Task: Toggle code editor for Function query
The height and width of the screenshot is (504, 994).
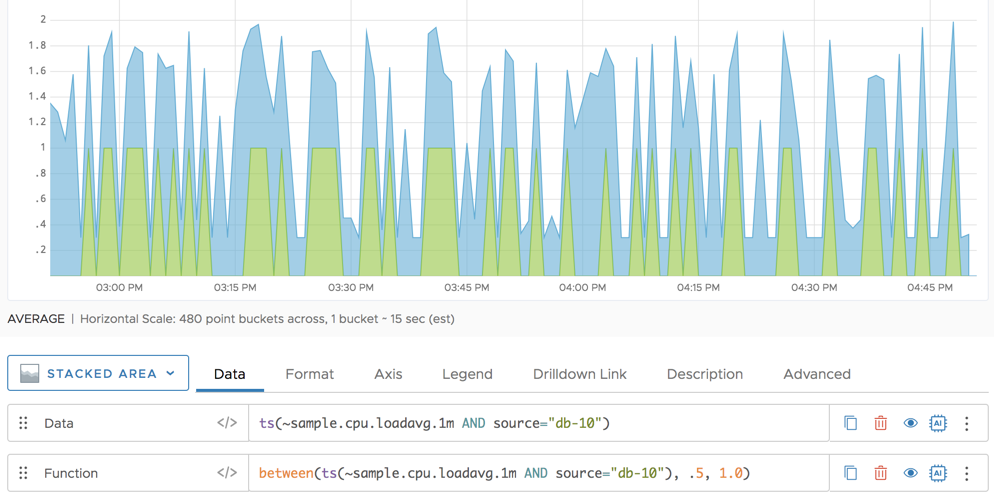Action: click(227, 473)
